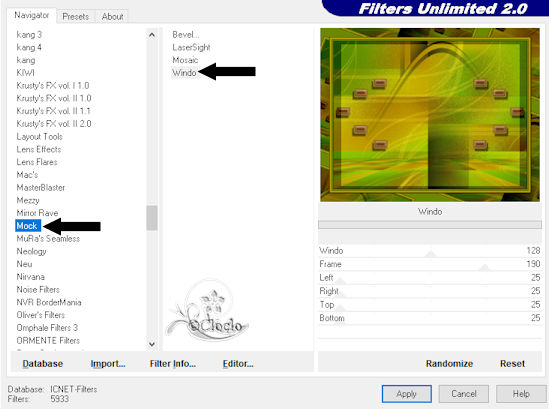This screenshot has height=409, width=549.
Task: Click the Randomize button
Action: click(x=449, y=363)
